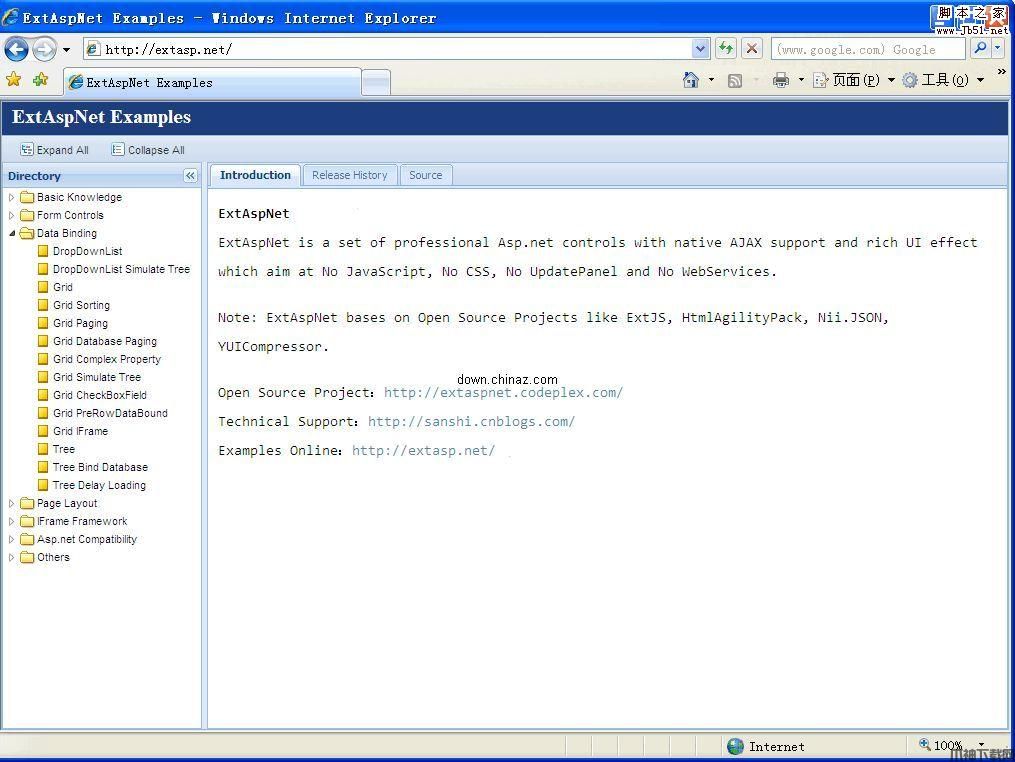Image resolution: width=1015 pixels, height=762 pixels.
Task: Select the Tree Bind Database node
Action: (x=100, y=467)
